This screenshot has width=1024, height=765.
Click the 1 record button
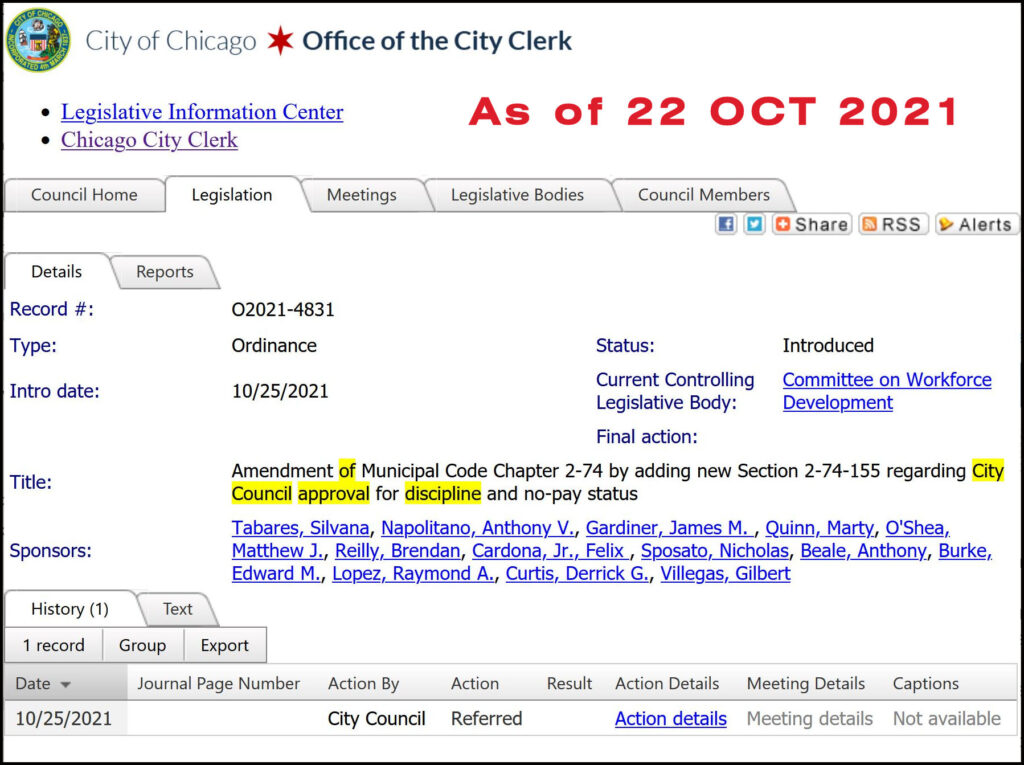[54, 645]
